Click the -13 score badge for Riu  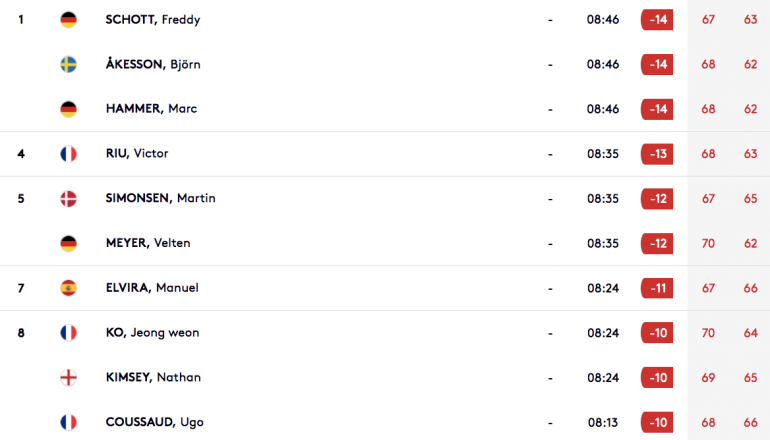click(657, 154)
